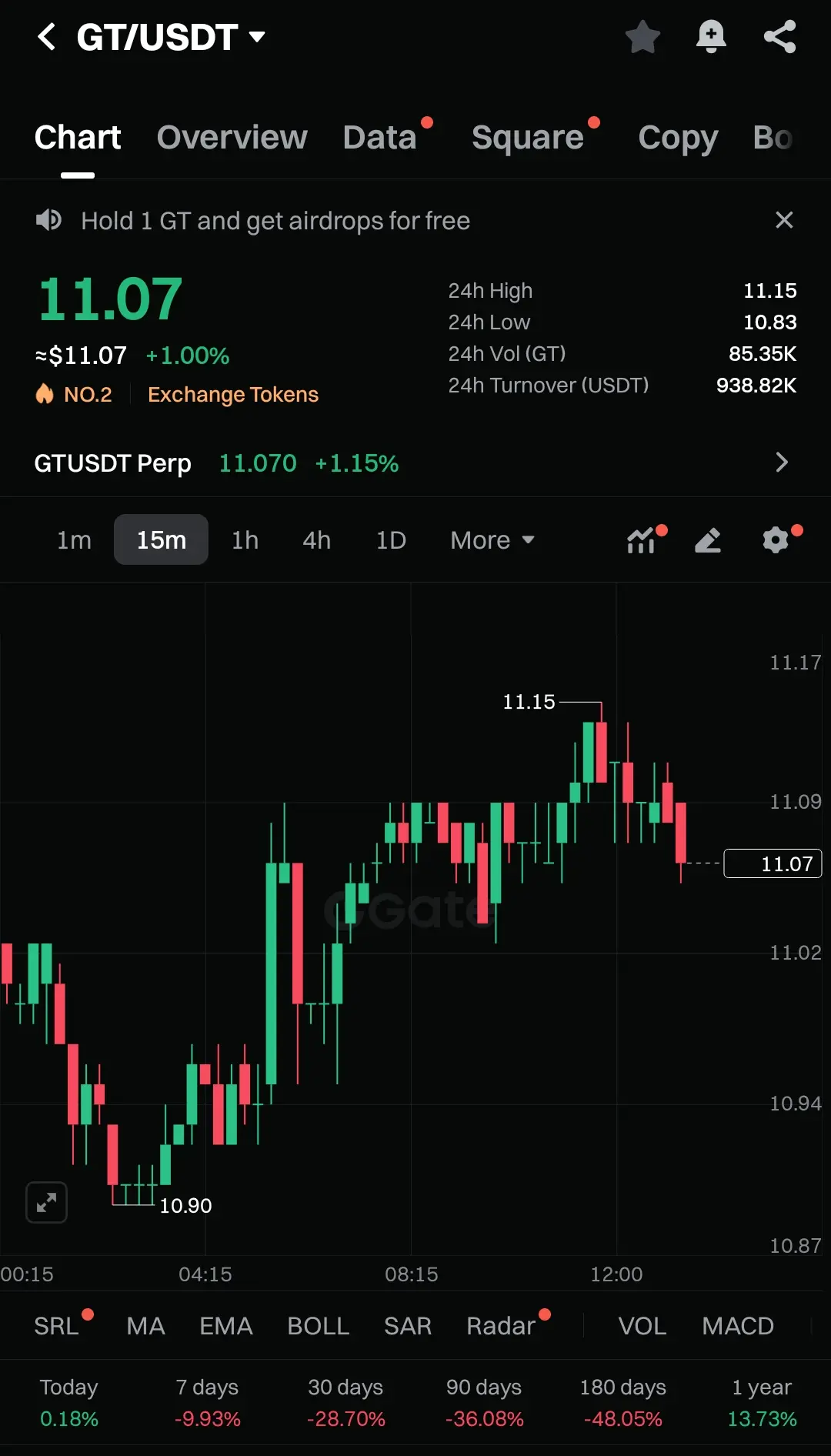Open the GT airdrop announcement text

click(x=275, y=221)
